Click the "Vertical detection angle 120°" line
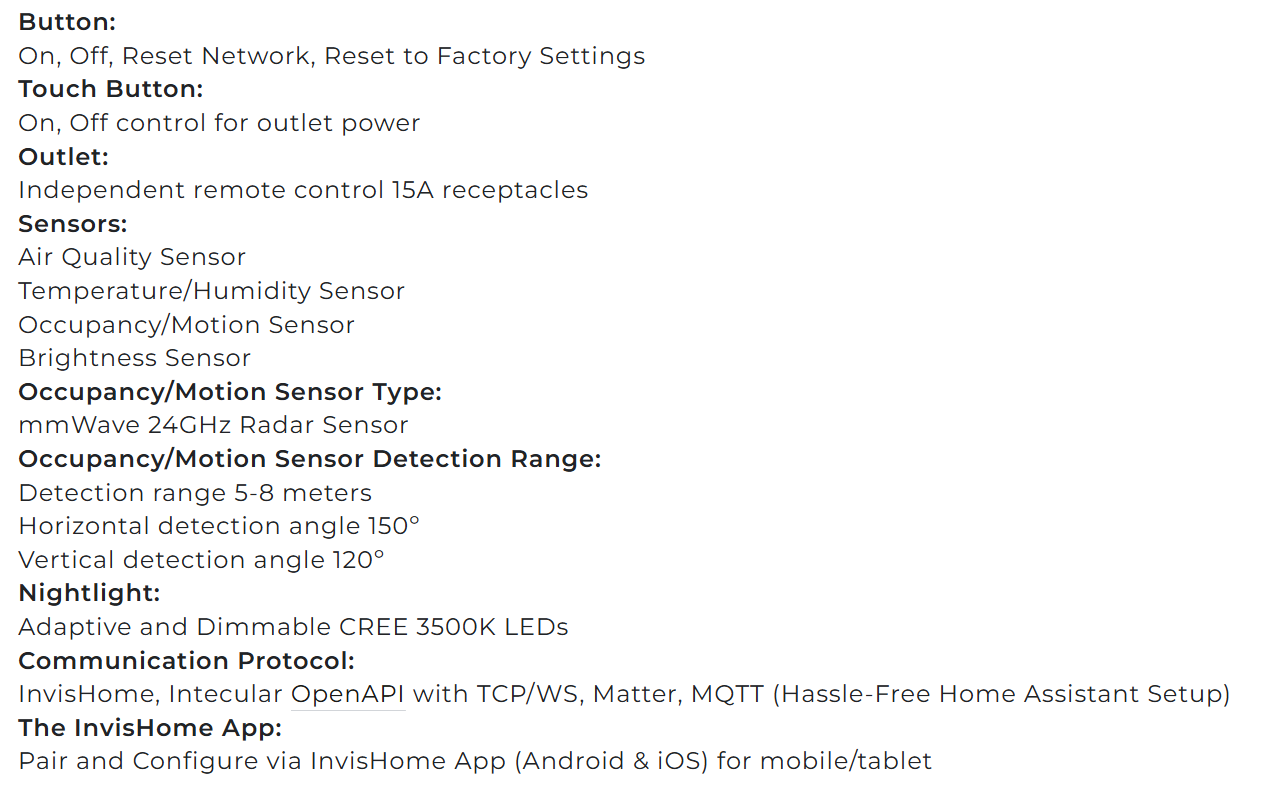The height and width of the screenshot is (803, 1267). pos(201,560)
